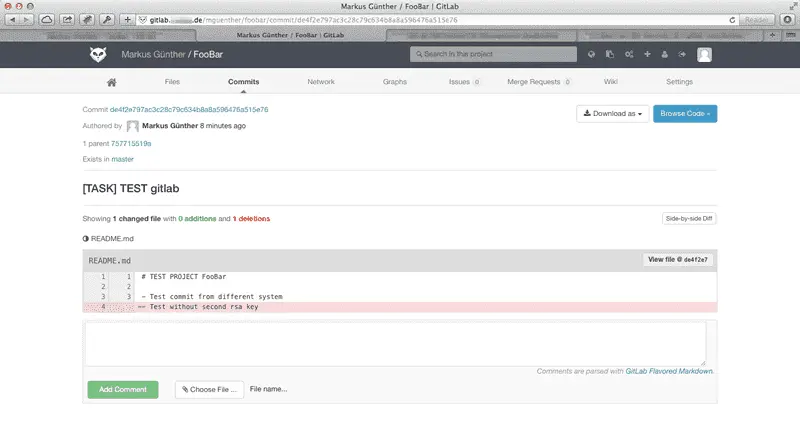
Task: Click the deleted line 'Test without second rsa key'
Action: coord(400,307)
